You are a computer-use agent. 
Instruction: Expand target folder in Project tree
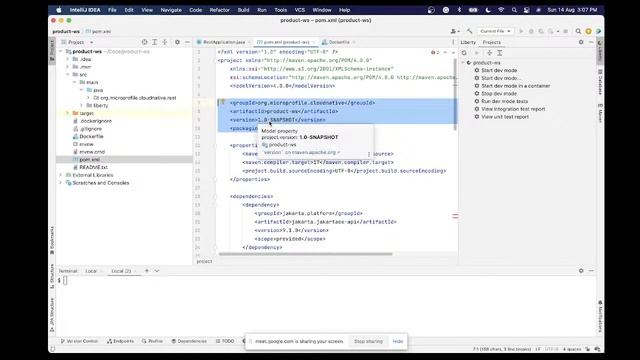[68, 113]
